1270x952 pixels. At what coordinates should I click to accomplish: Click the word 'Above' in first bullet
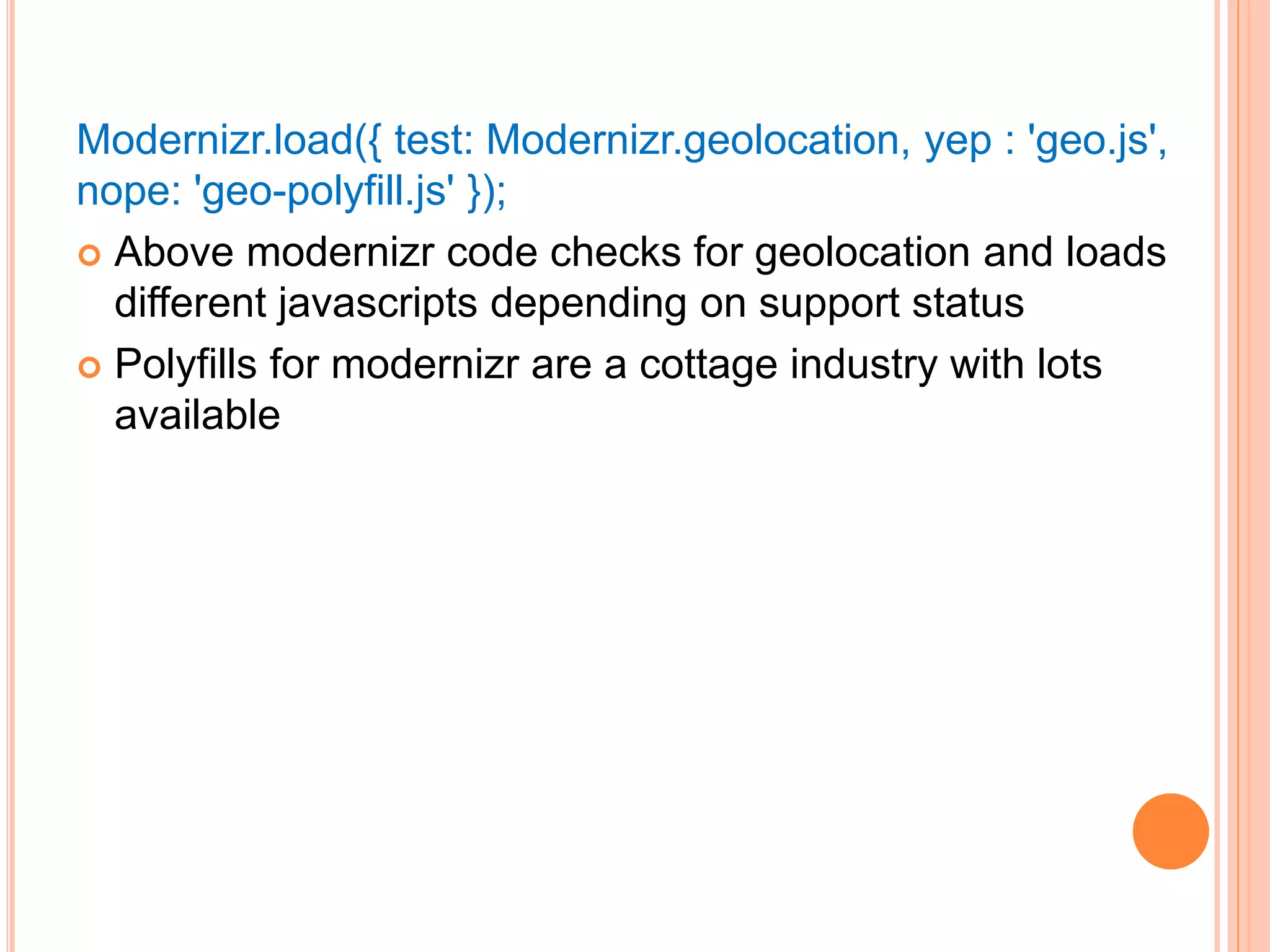click(x=174, y=252)
